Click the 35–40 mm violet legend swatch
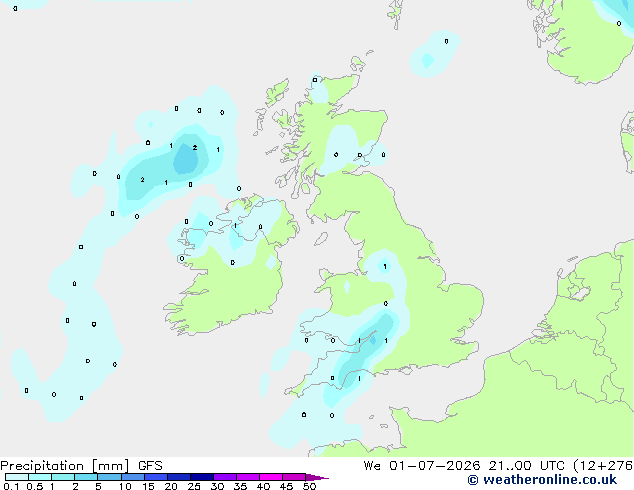 pyautogui.click(x=248, y=477)
